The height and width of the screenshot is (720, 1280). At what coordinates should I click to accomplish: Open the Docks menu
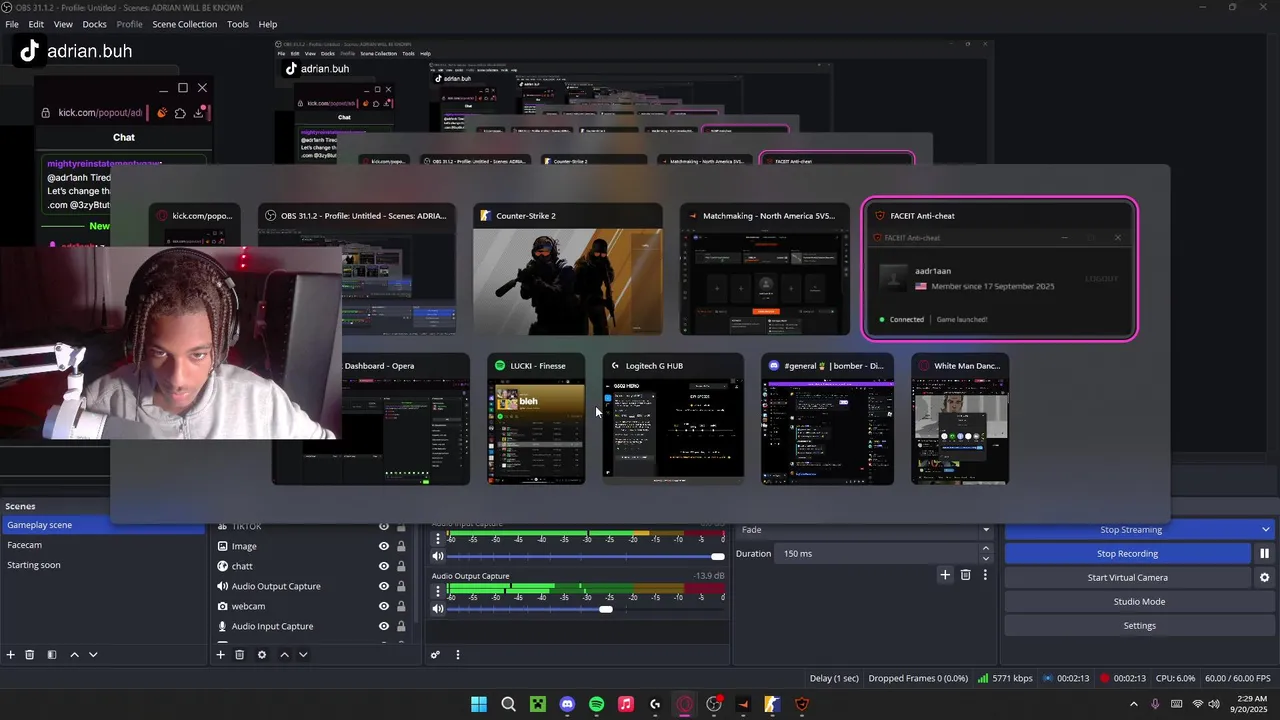coord(94,24)
